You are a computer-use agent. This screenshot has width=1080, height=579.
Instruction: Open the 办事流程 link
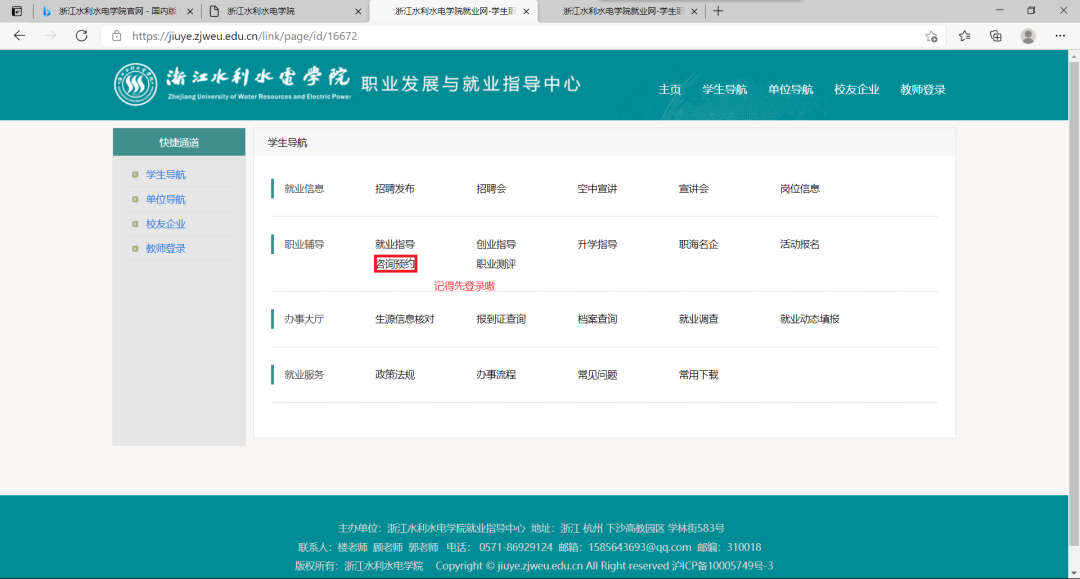[496, 375]
